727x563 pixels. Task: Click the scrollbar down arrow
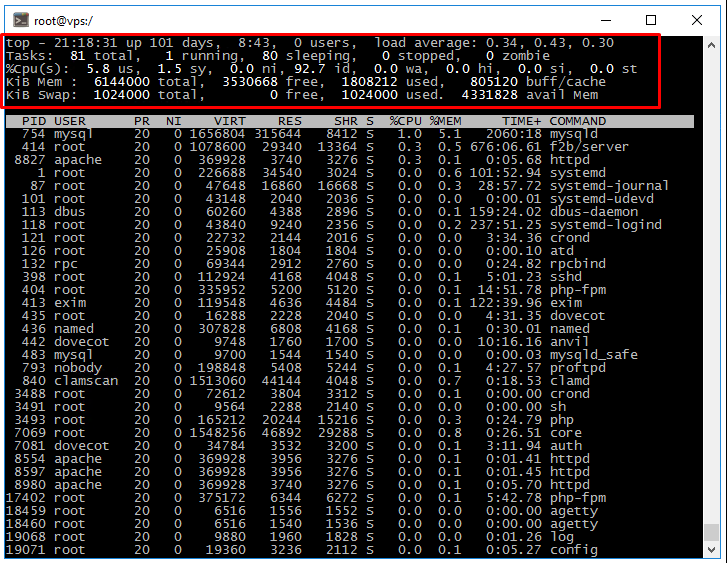tap(712, 550)
